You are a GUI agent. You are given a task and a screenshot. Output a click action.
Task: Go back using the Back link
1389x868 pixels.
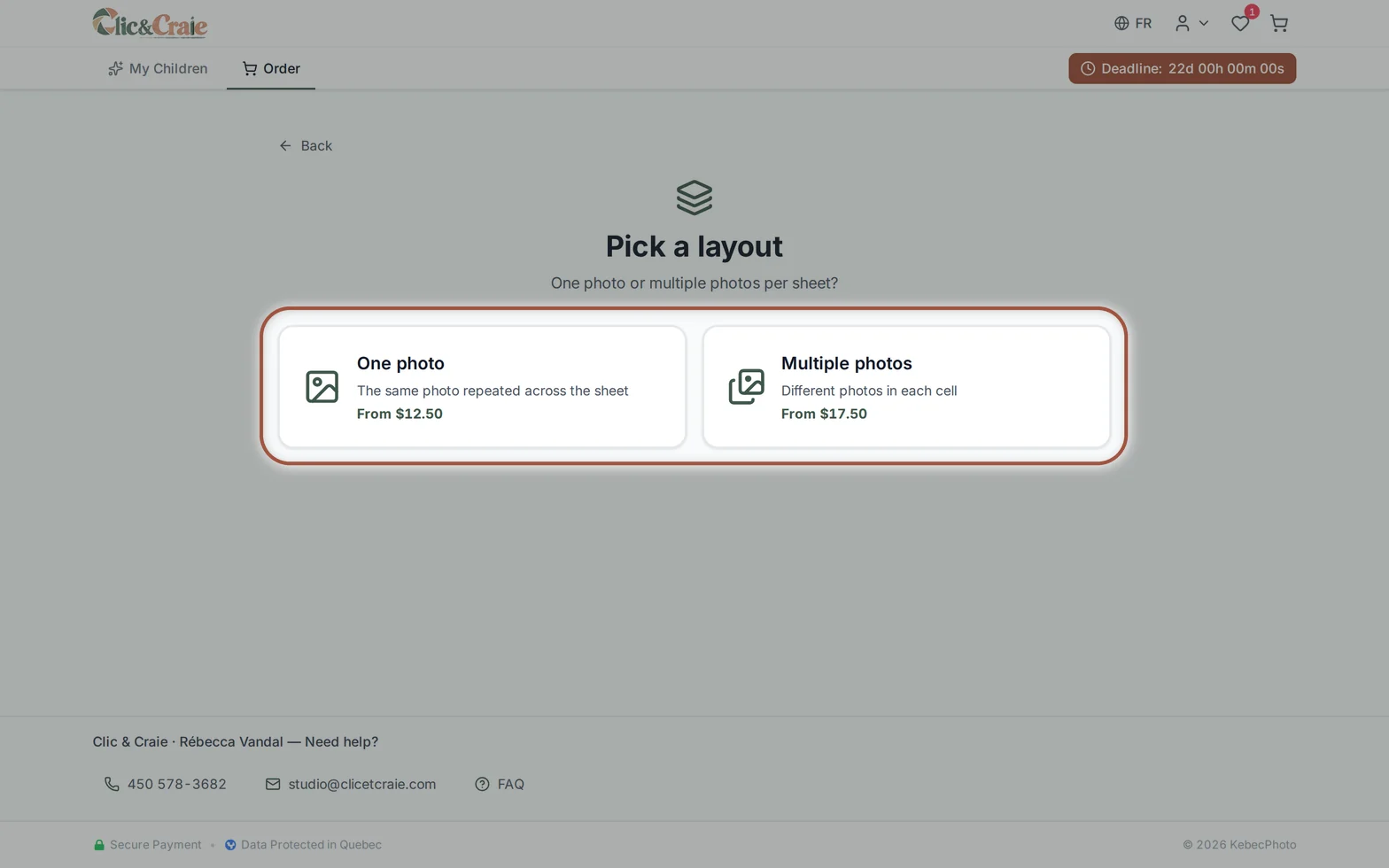pyautogui.click(x=306, y=145)
